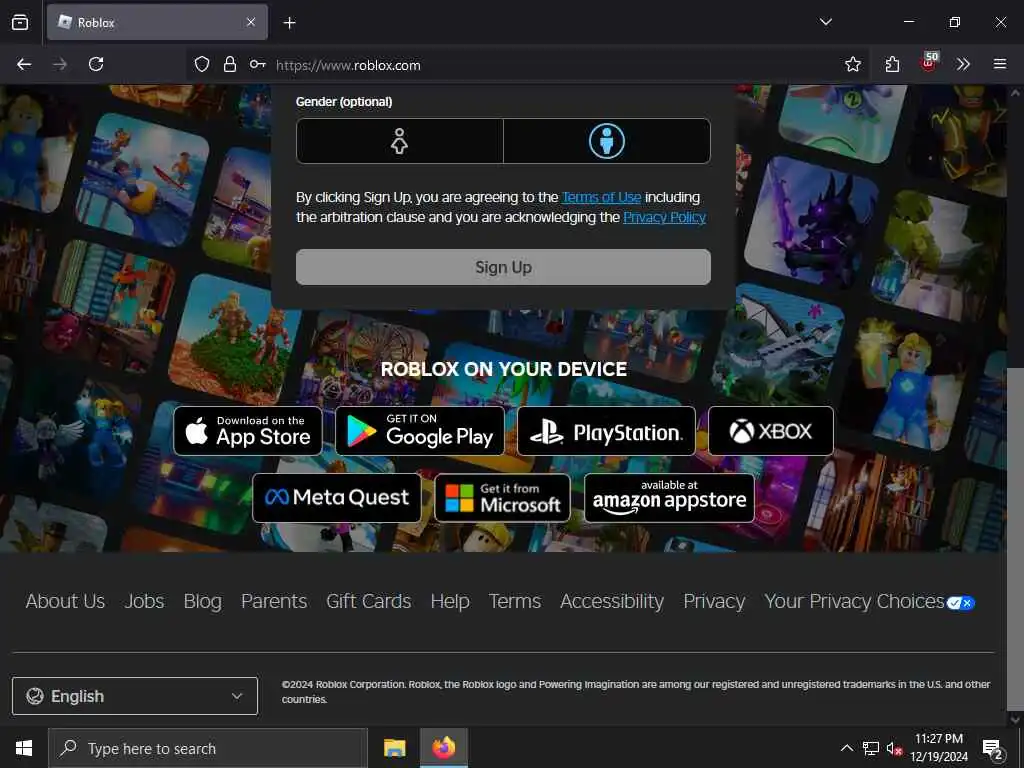Toggle Your Privacy Choices switch icon
This screenshot has width=1024, height=768.
(961, 603)
